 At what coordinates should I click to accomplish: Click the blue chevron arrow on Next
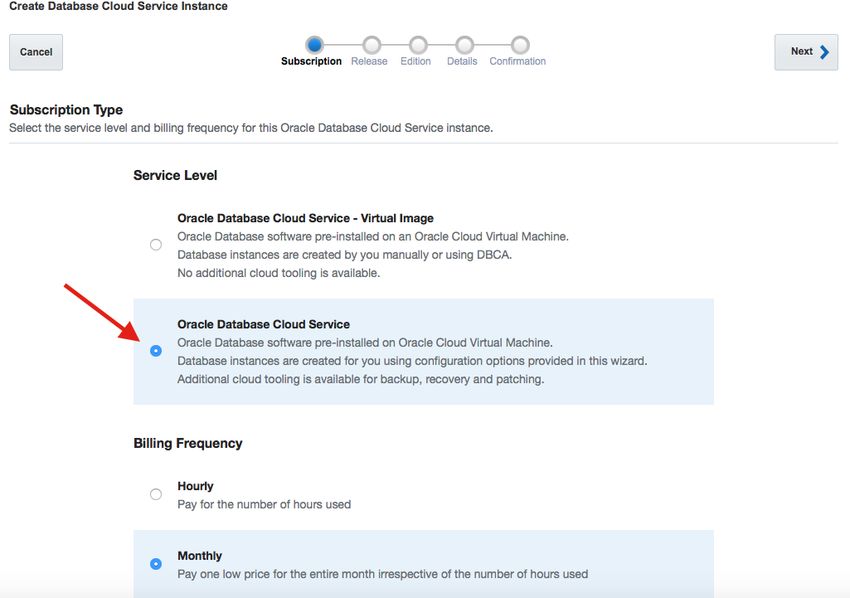click(x=824, y=52)
